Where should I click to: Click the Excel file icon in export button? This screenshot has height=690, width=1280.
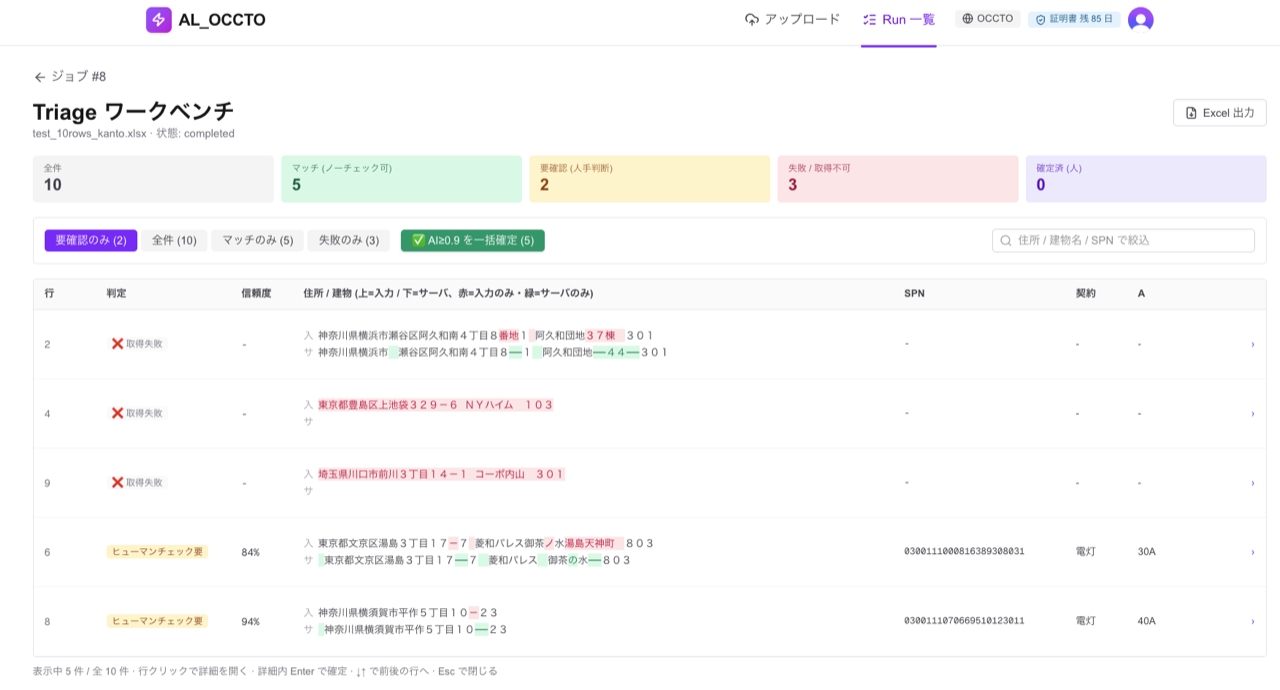click(1191, 113)
